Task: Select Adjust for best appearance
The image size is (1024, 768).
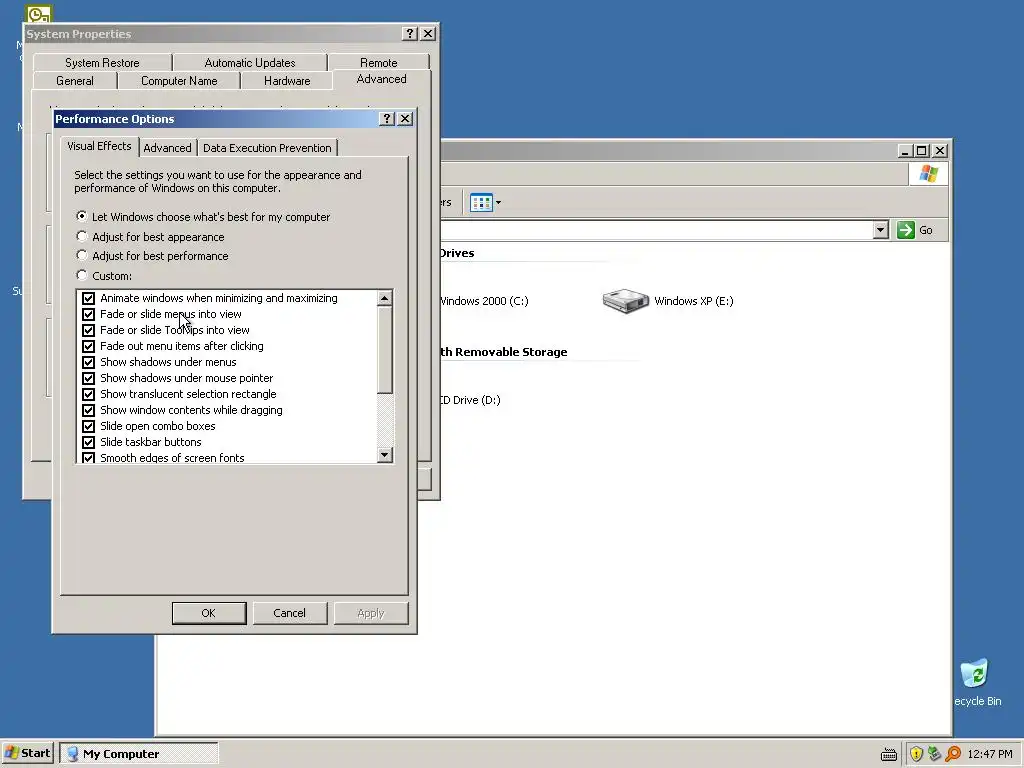Action: [x=82, y=236]
